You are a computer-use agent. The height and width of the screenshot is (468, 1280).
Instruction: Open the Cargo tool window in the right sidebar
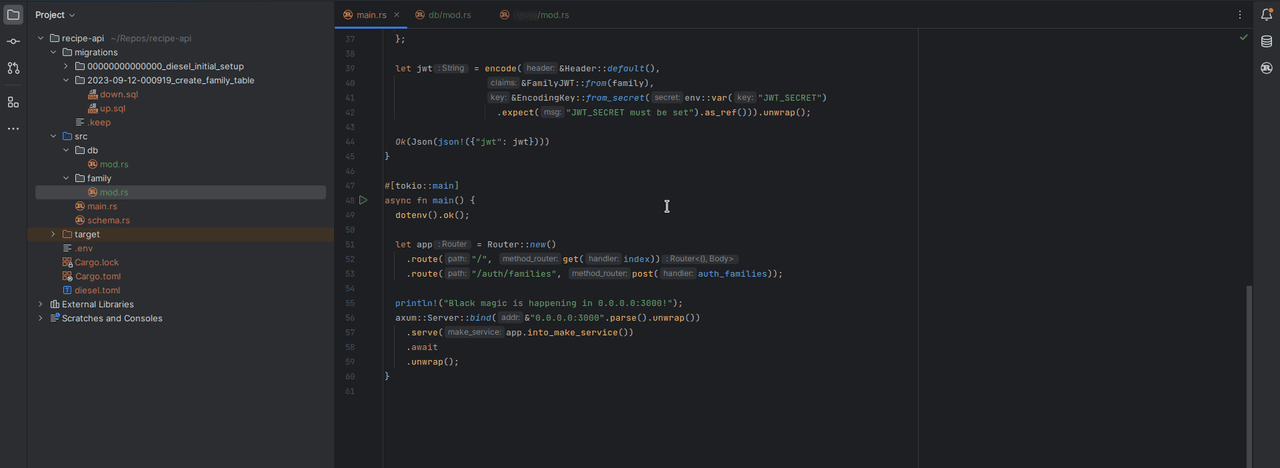click(1266, 68)
